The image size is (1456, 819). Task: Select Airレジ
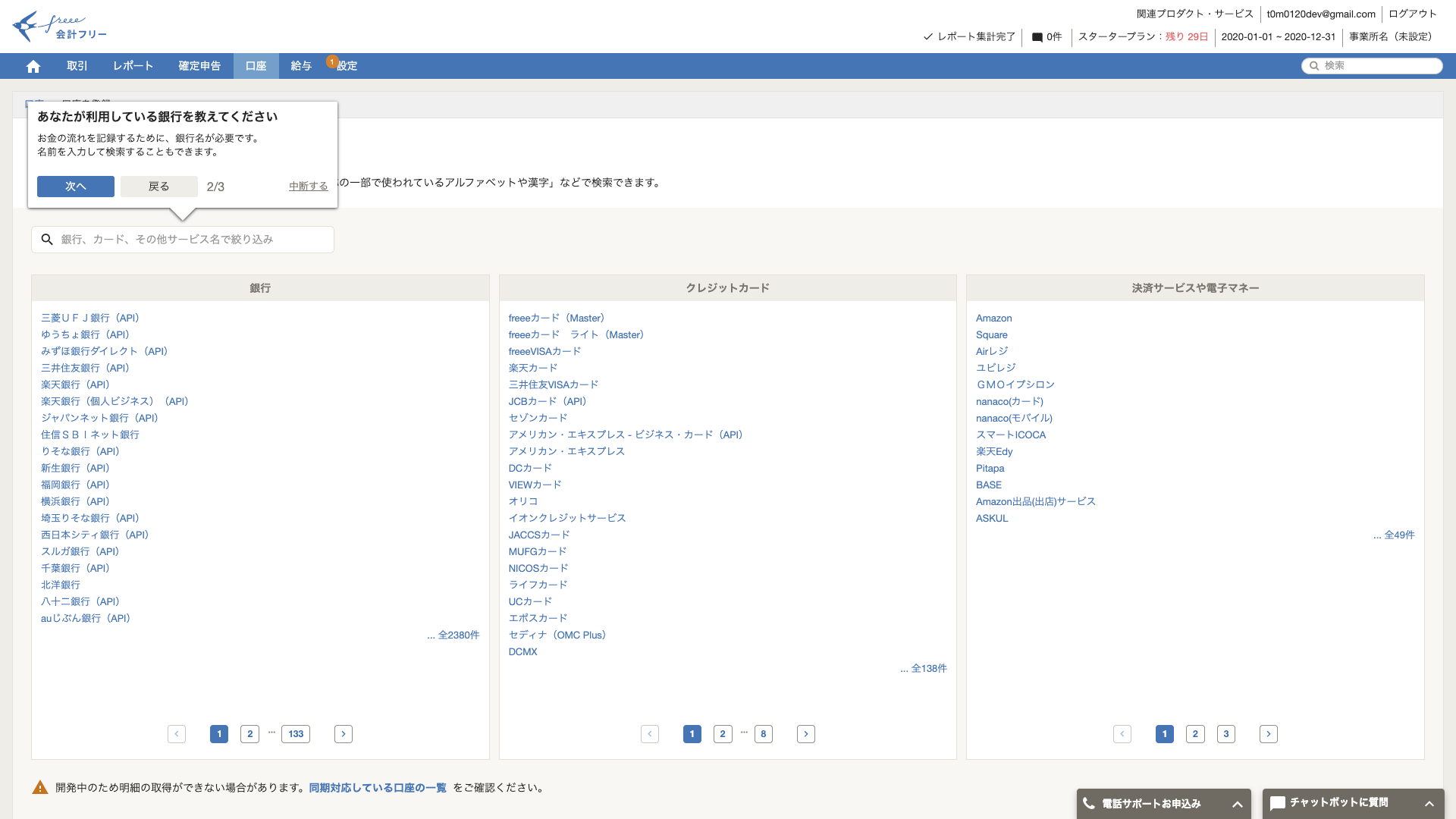click(x=992, y=352)
